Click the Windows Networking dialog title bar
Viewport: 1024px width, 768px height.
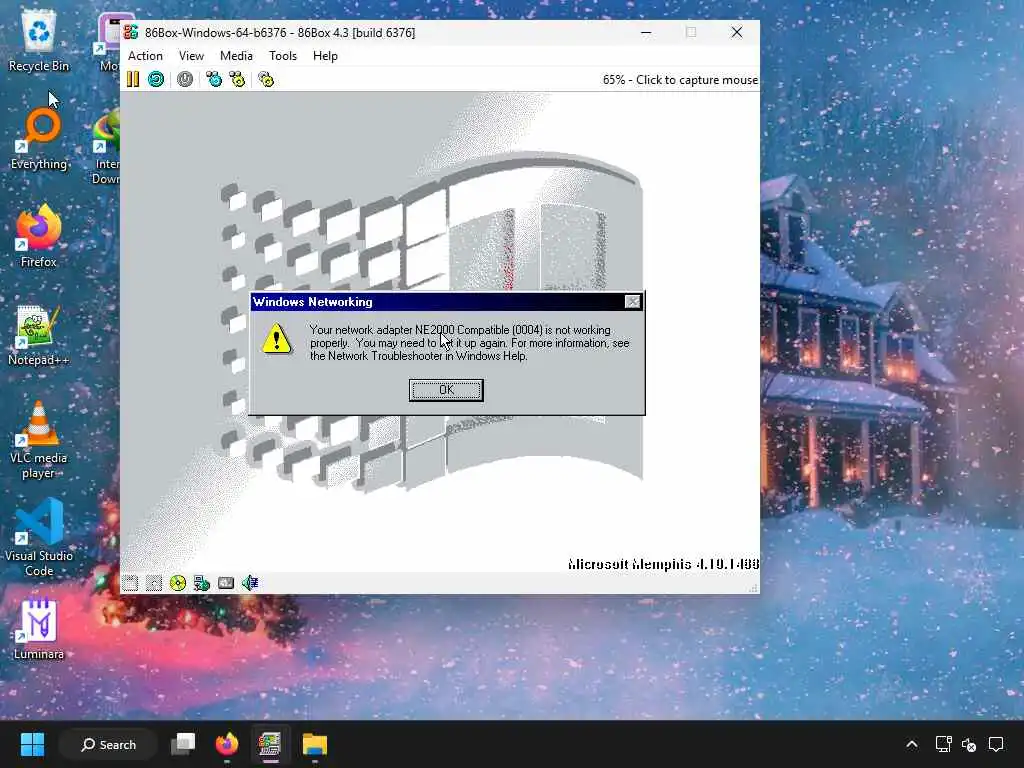click(438, 302)
